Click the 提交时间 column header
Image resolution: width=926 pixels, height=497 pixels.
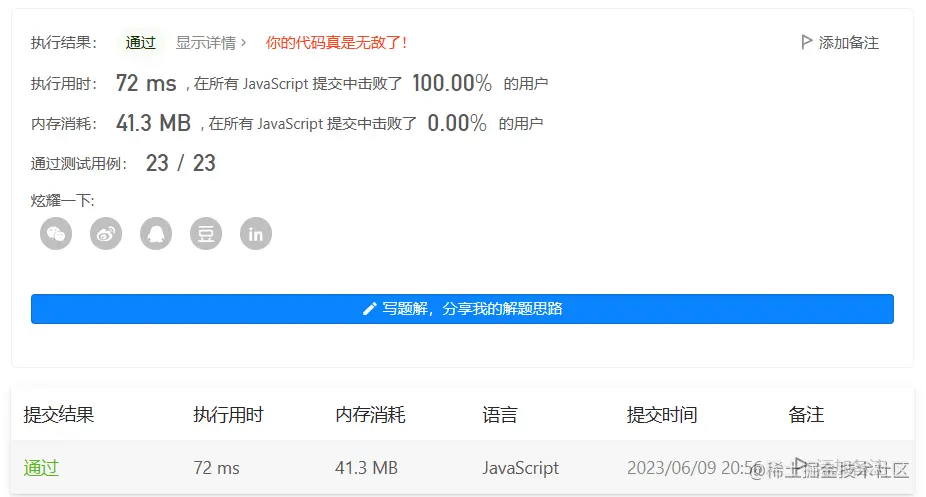662,415
